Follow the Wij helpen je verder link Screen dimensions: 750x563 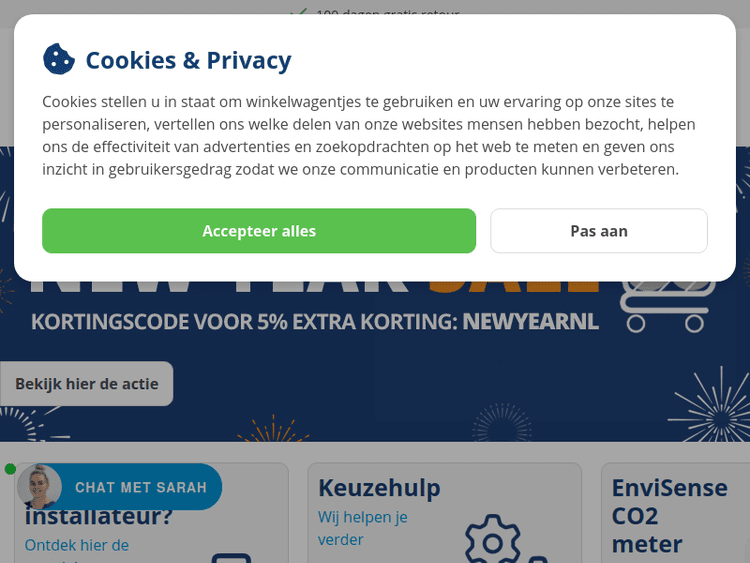coord(362,528)
